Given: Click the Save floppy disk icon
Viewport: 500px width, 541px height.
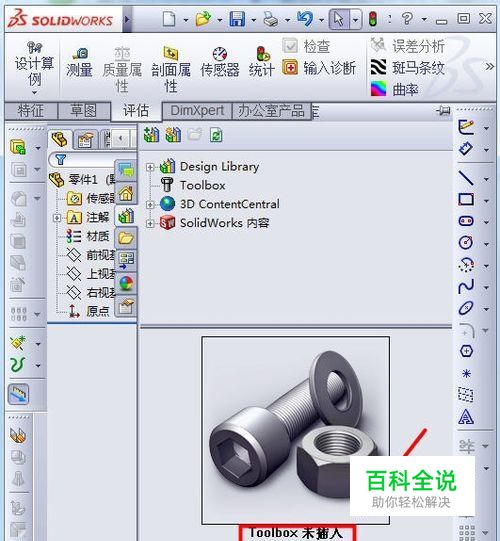Looking at the screenshot, I should [237, 19].
